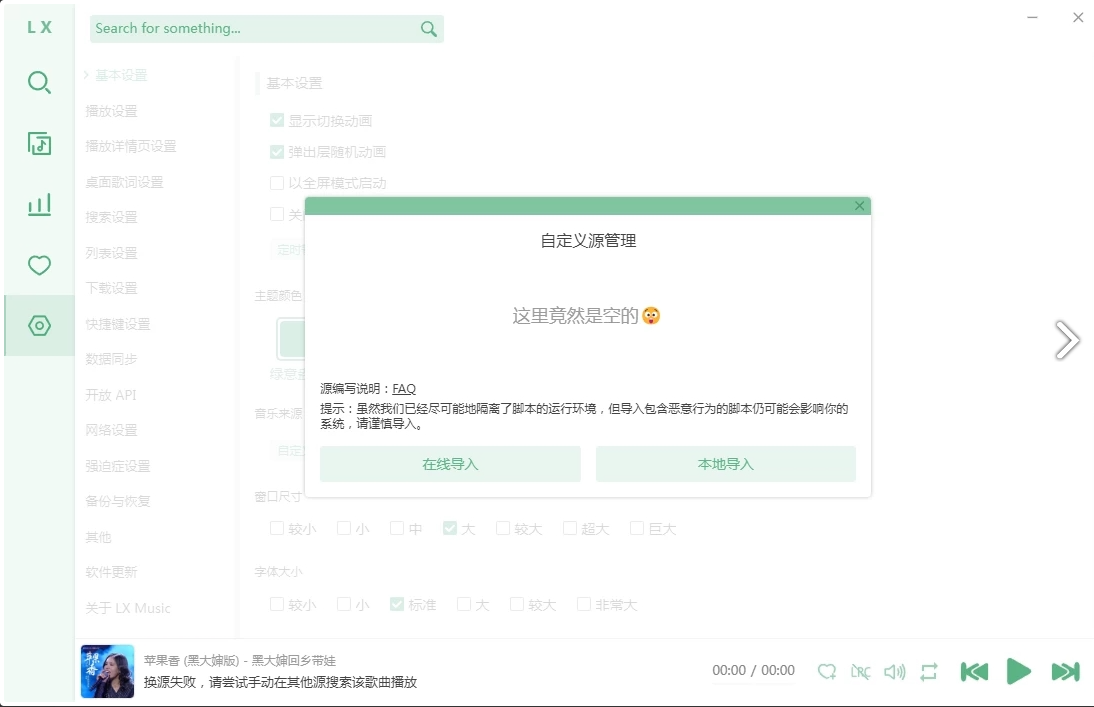This screenshot has width=1094, height=707.
Task: Skip to the previous track
Action: (x=974, y=672)
